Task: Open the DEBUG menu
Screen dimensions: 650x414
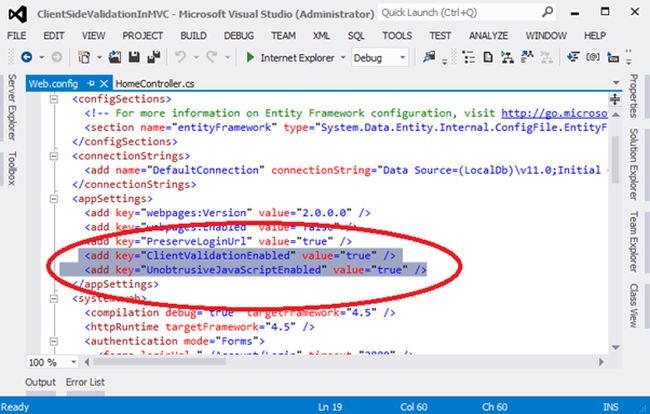Action: point(239,36)
